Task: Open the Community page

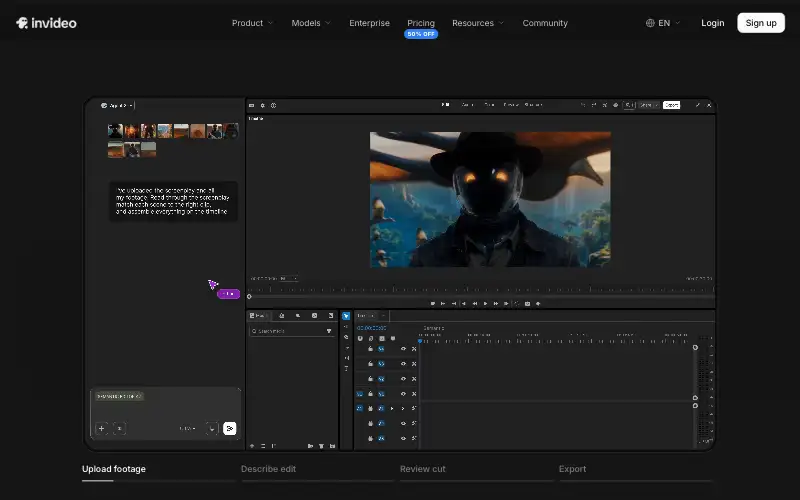Action: coord(545,23)
